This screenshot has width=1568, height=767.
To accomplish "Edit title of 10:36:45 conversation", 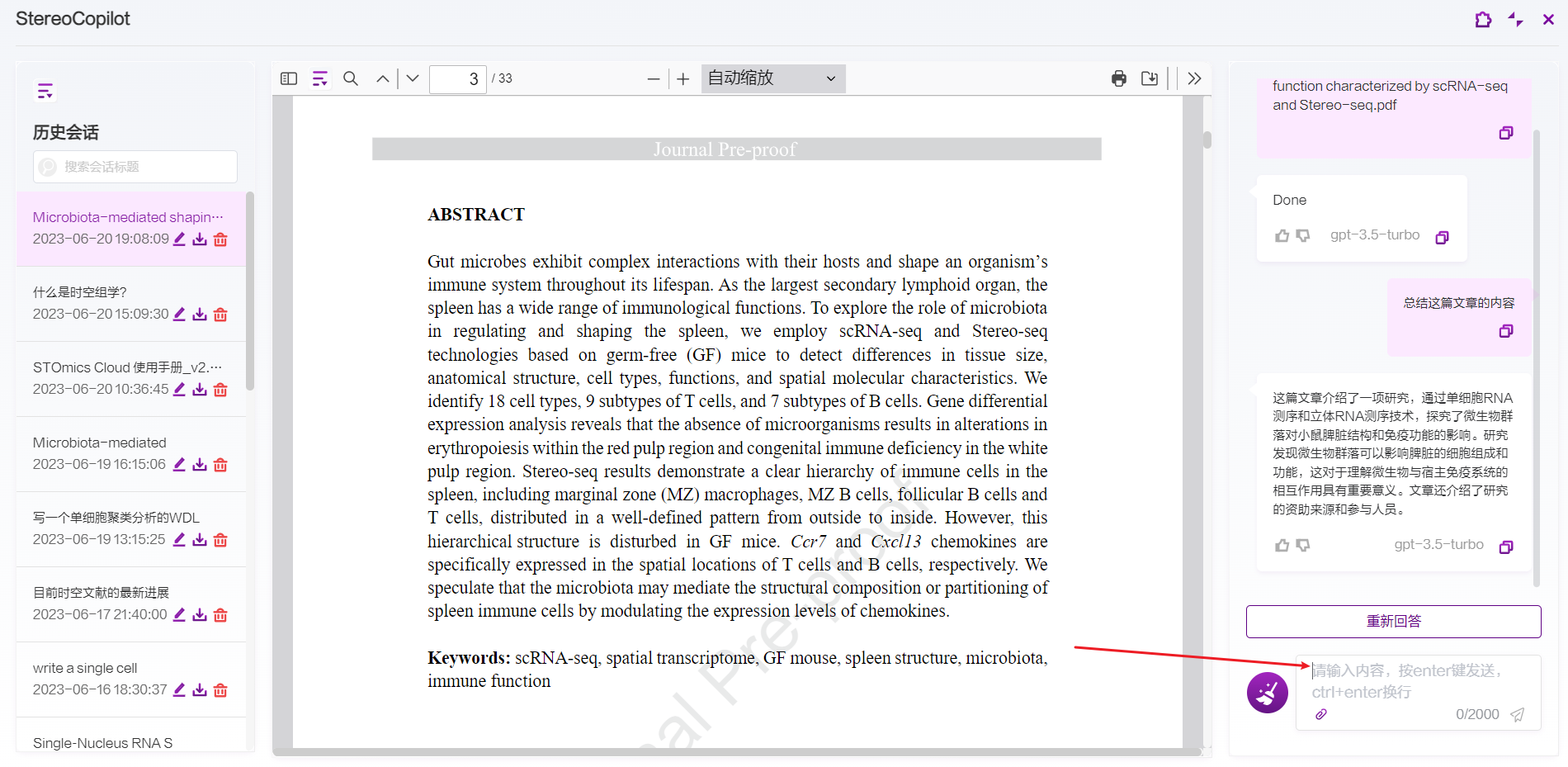I will (179, 389).
